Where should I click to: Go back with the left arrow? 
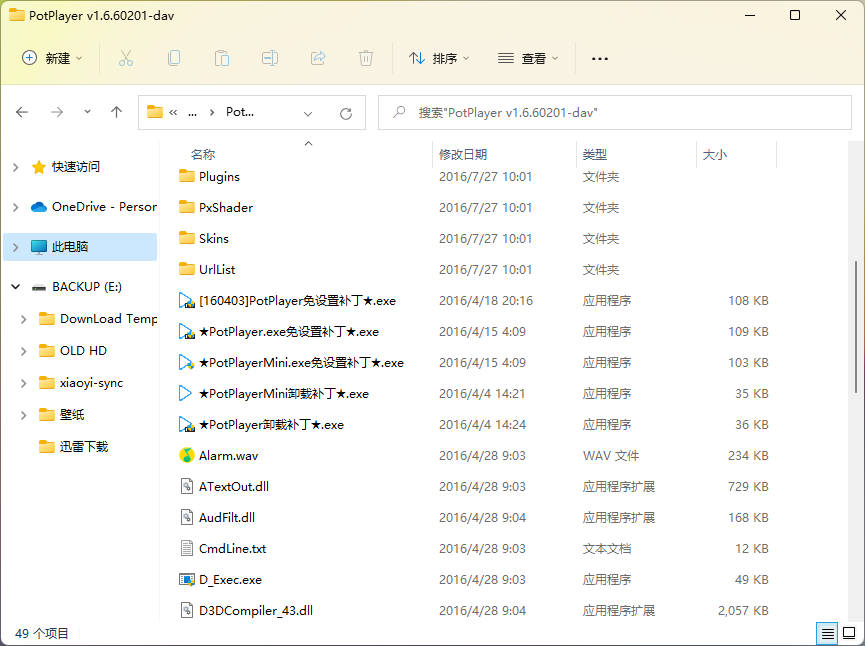(x=22, y=113)
